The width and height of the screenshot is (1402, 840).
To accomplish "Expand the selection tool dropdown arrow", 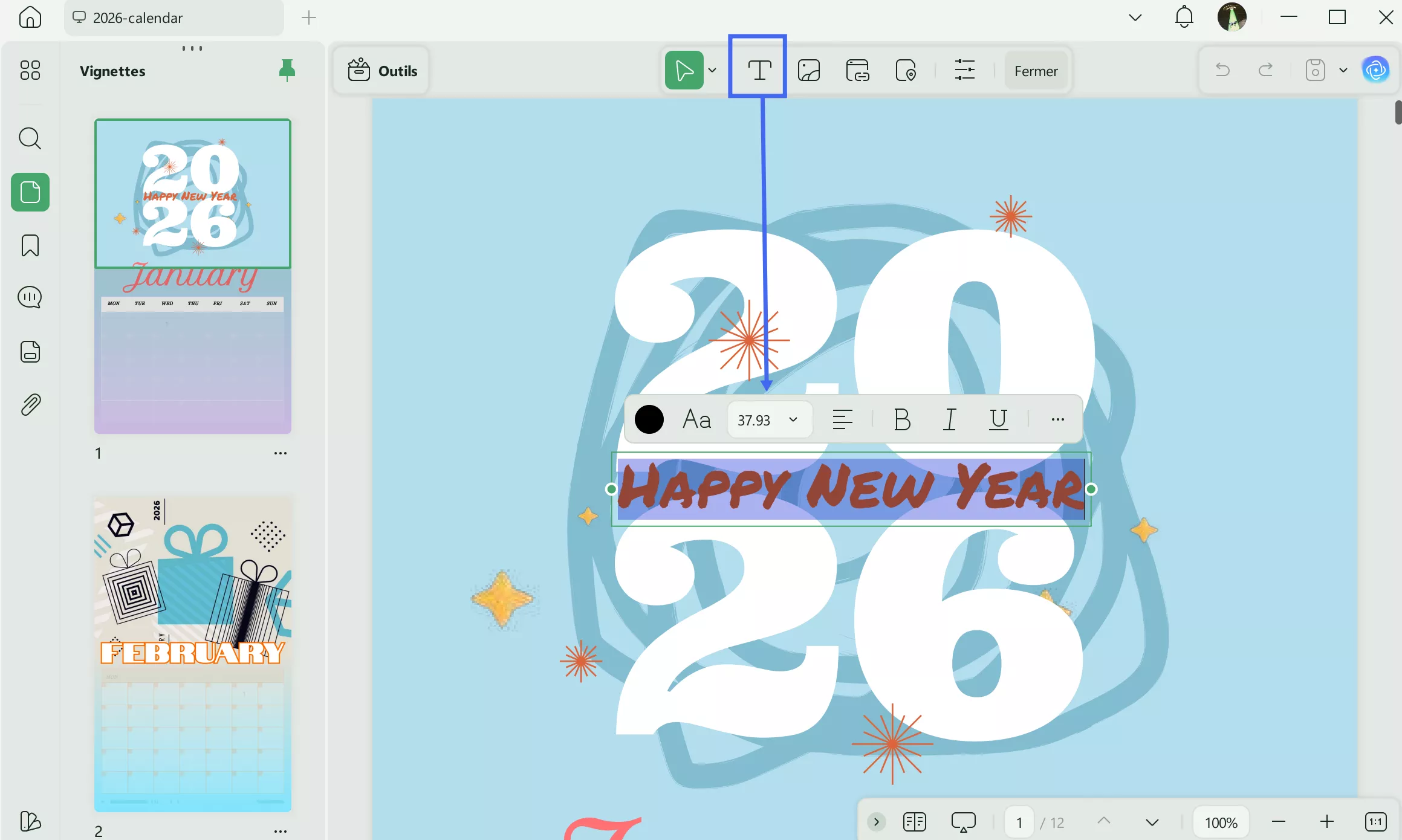I will (712, 69).
